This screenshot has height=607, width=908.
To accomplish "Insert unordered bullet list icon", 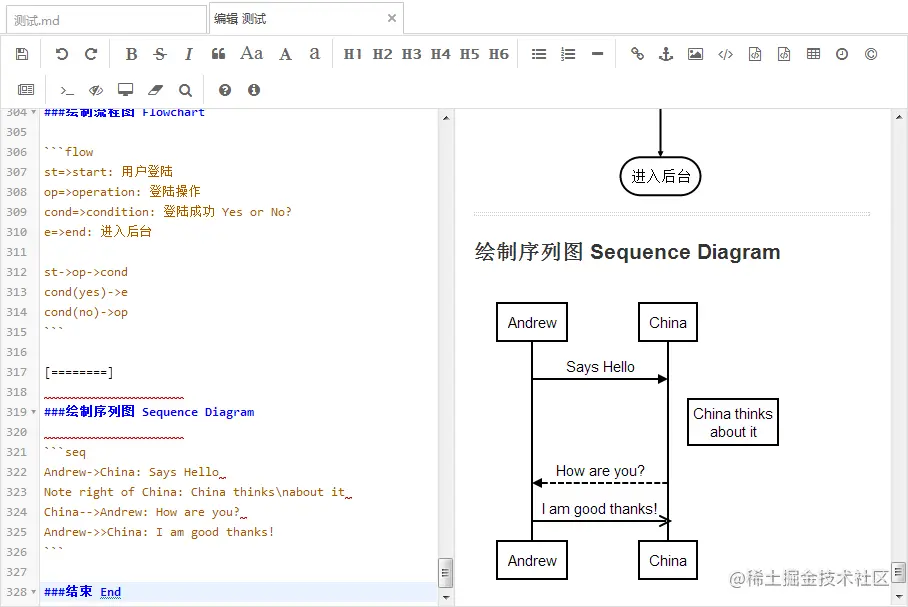I will pyautogui.click(x=539, y=54).
